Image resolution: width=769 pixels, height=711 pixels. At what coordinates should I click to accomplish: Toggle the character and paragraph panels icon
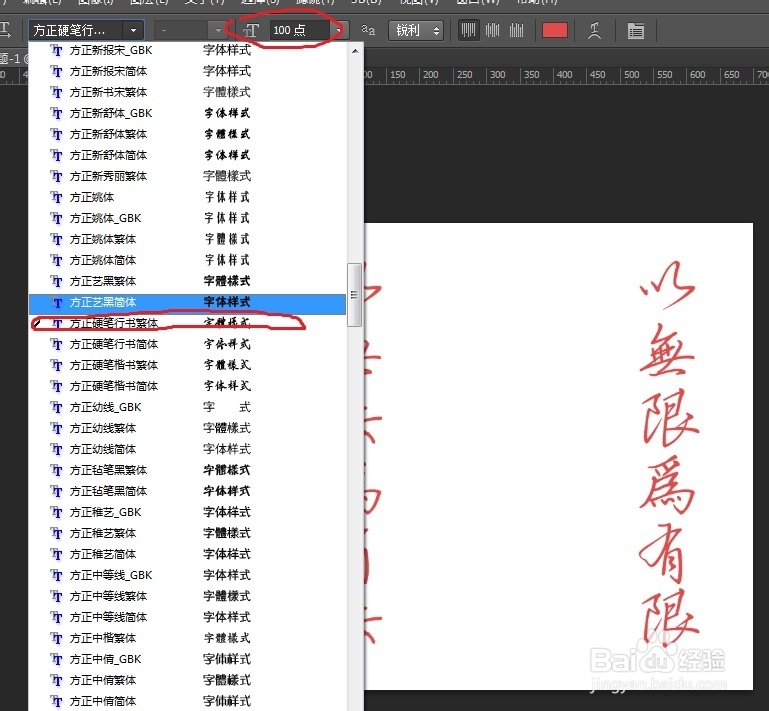636,30
